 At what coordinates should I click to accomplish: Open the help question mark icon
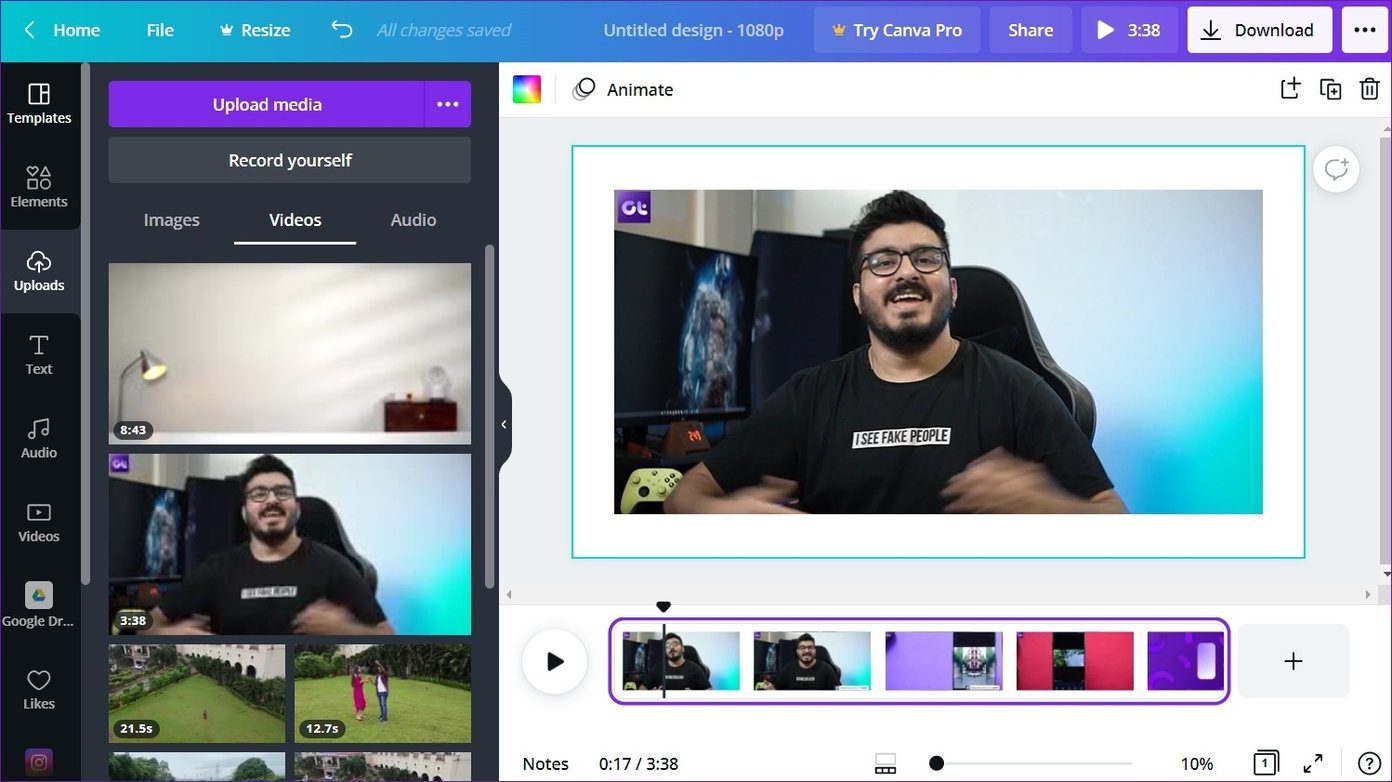coord(1369,763)
